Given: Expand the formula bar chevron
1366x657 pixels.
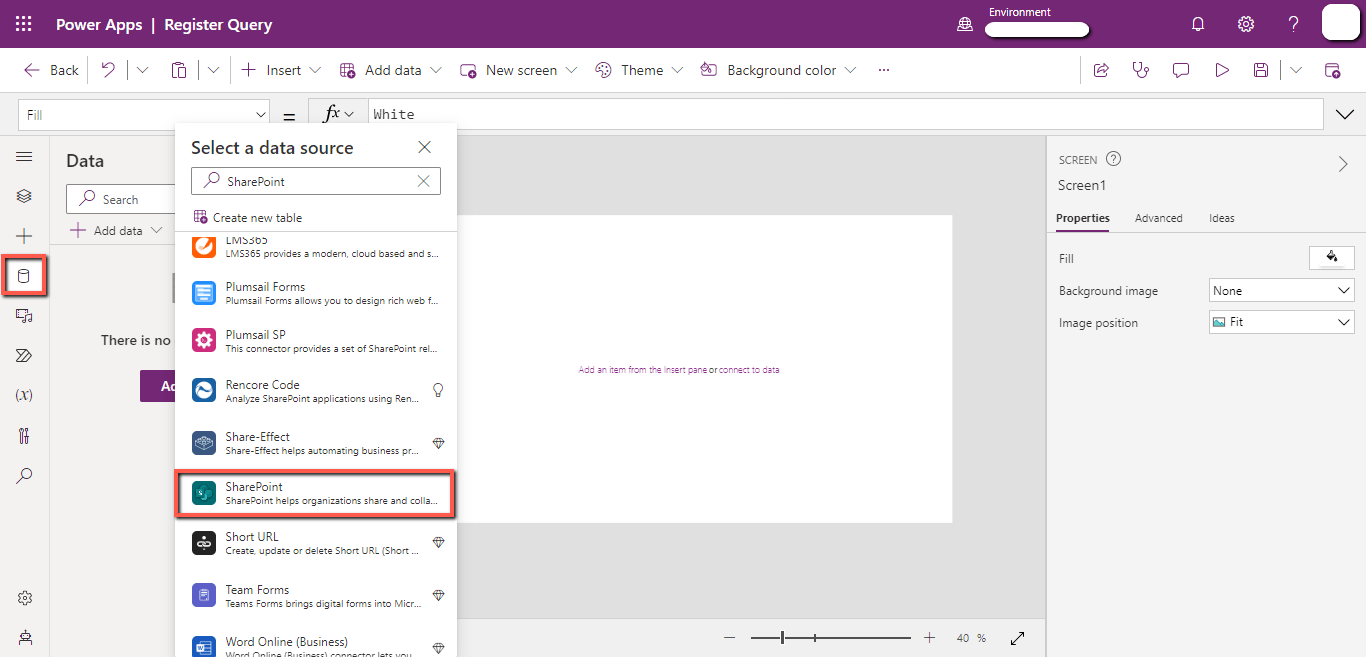Looking at the screenshot, I should point(1345,115).
